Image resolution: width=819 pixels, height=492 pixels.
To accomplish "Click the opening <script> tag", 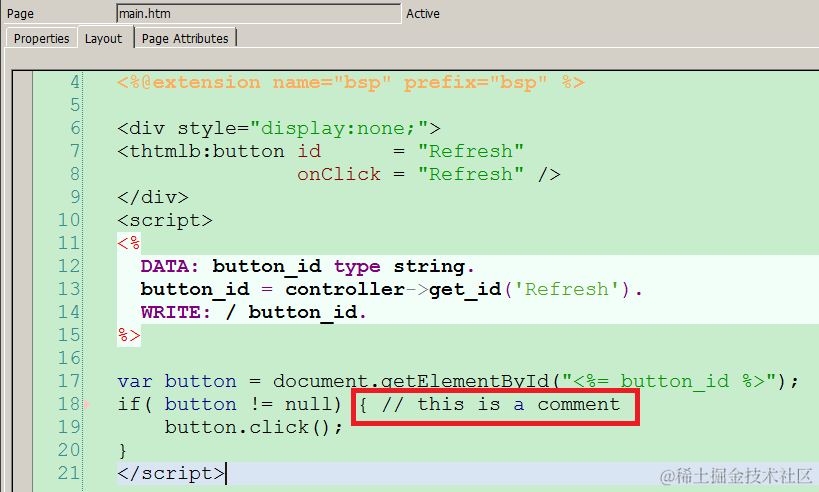I will pos(165,220).
